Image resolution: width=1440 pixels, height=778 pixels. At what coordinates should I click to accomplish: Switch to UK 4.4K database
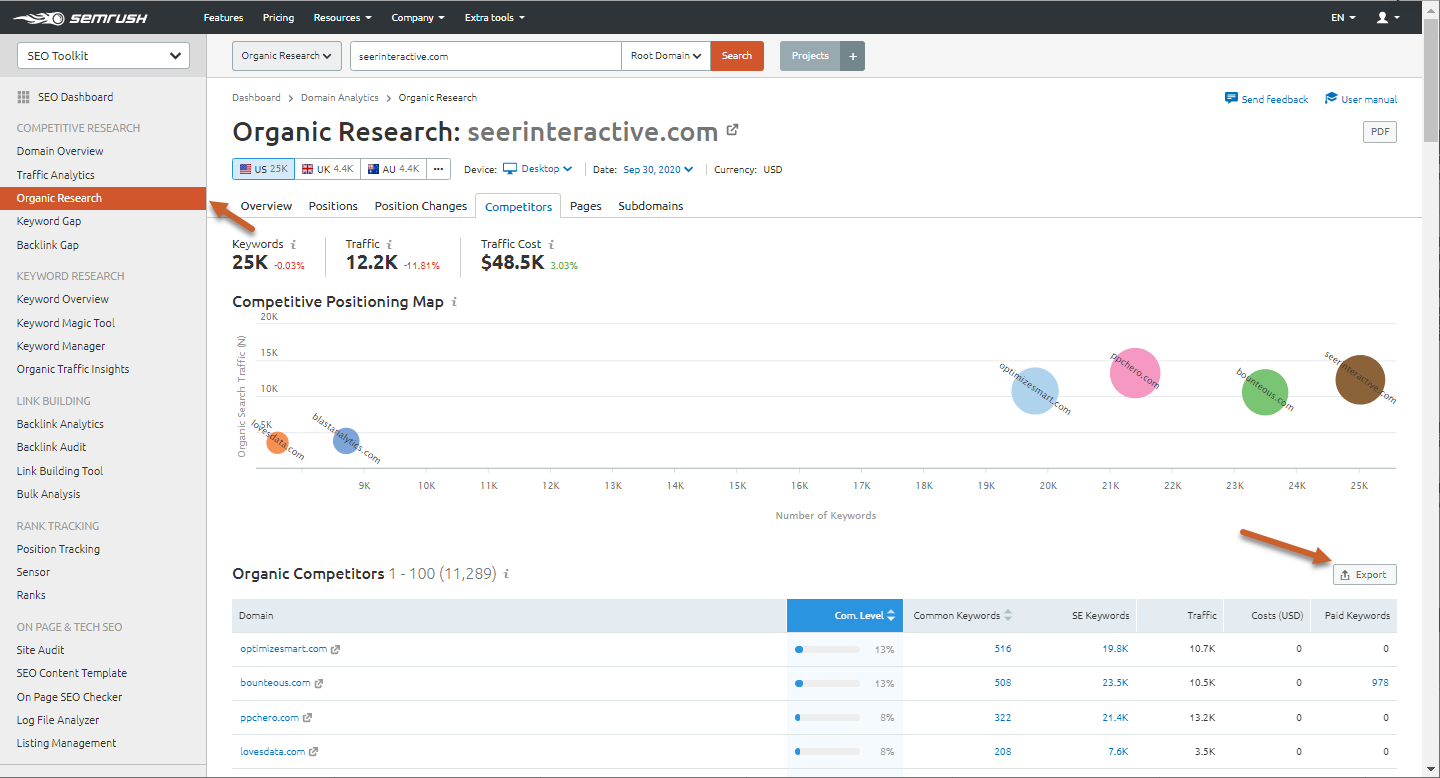pyautogui.click(x=327, y=169)
